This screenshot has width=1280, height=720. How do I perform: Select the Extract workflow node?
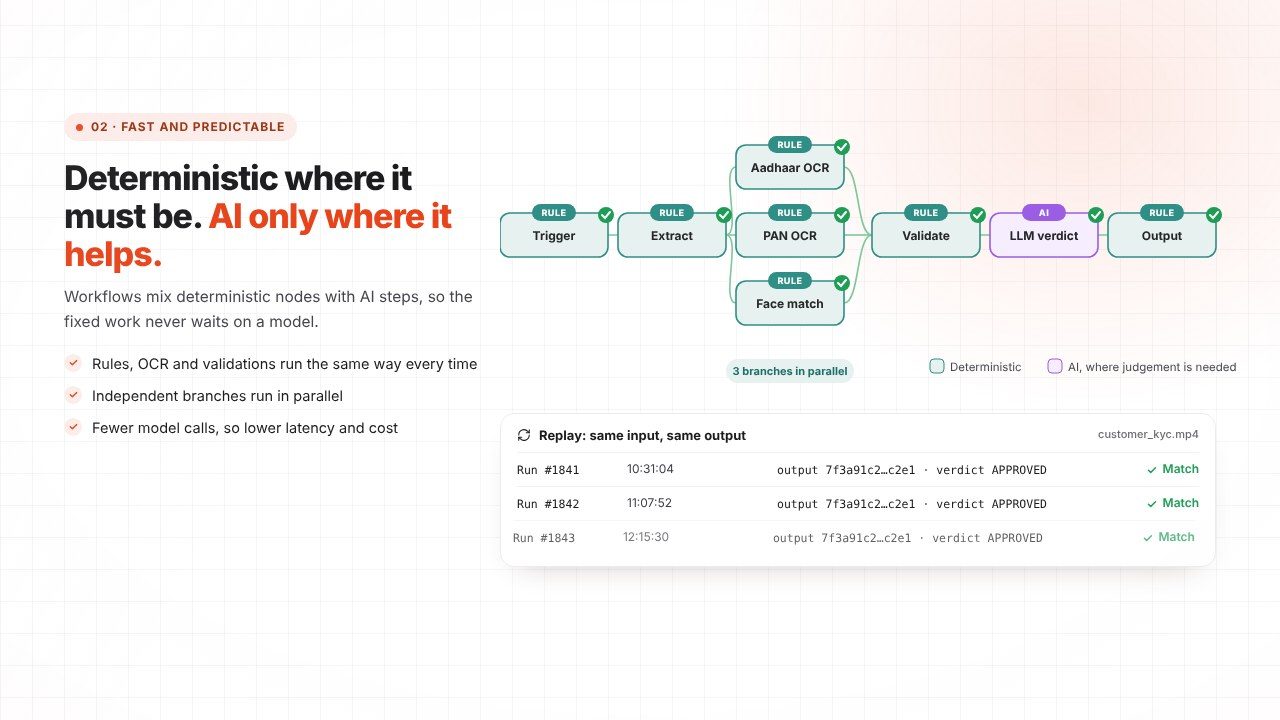click(x=672, y=235)
